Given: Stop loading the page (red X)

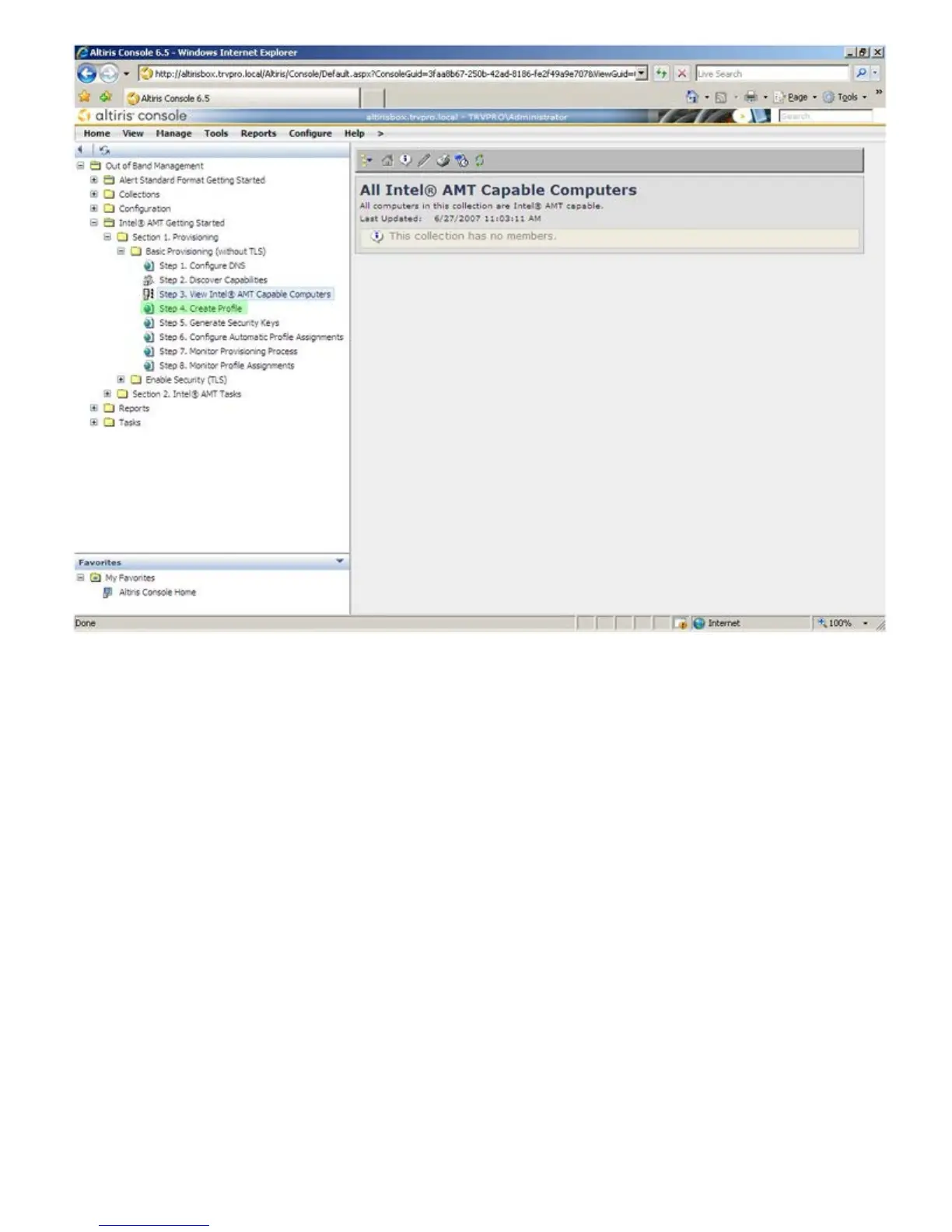Looking at the screenshot, I should (681, 73).
